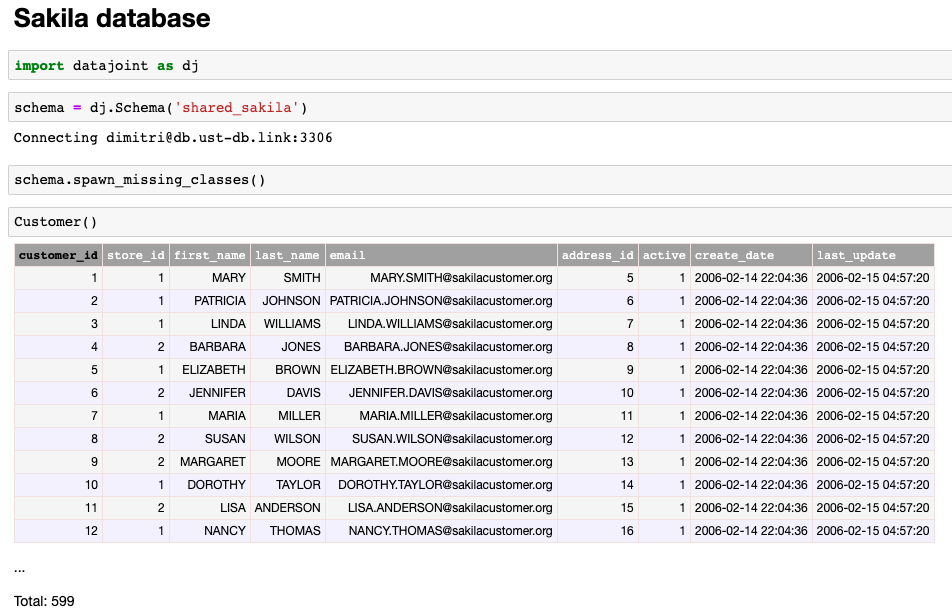Select PATRICIA.JOHNSON@sakilacustomer.org email cell

point(441,301)
